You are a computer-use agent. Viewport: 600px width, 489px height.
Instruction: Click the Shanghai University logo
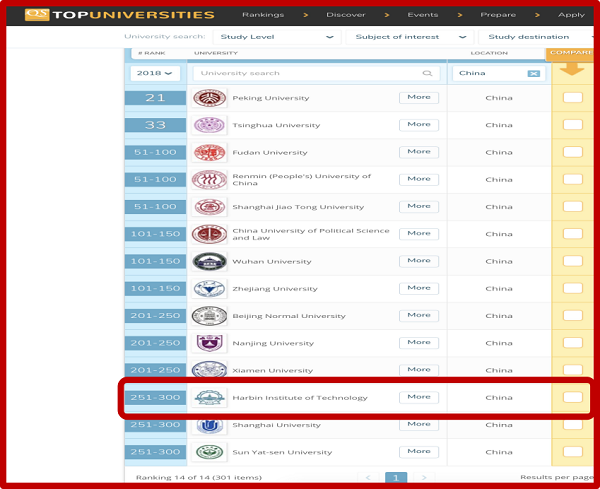pyautogui.click(x=209, y=425)
